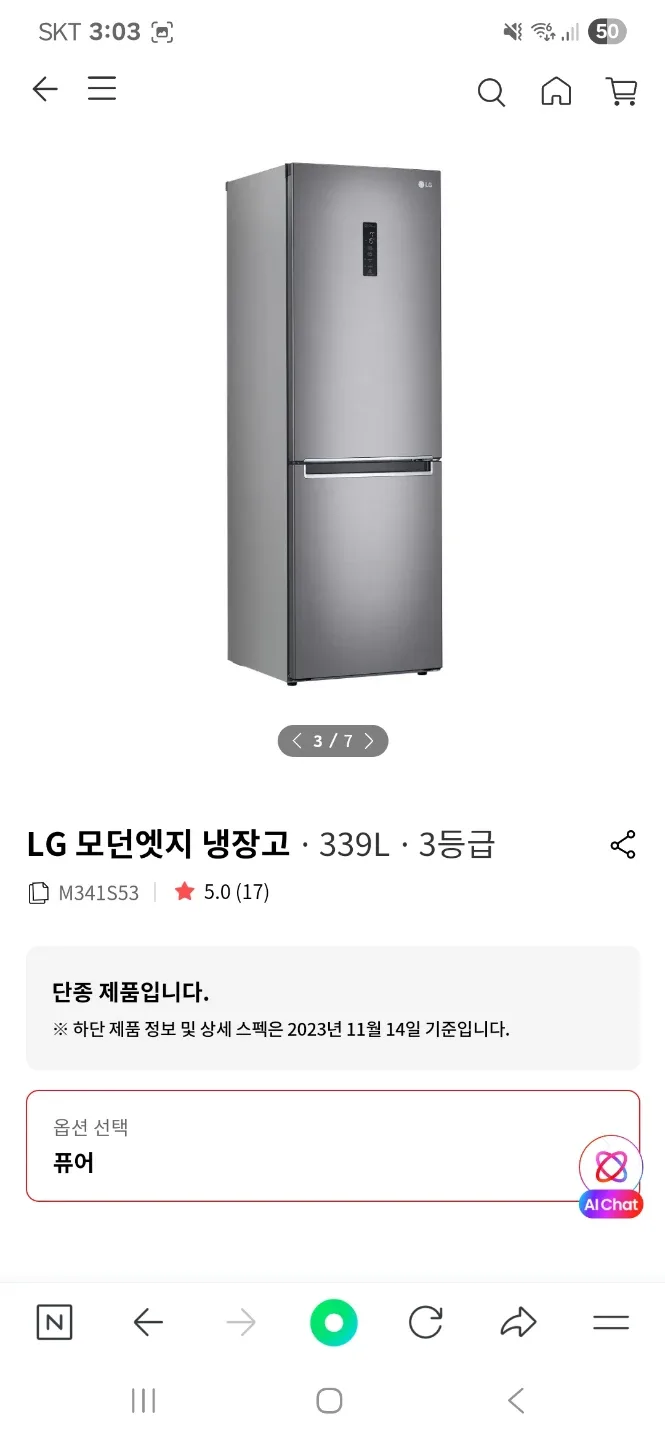Open the shopping cart icon
This screenshot has width=665, height=1440.
point(622,91)
